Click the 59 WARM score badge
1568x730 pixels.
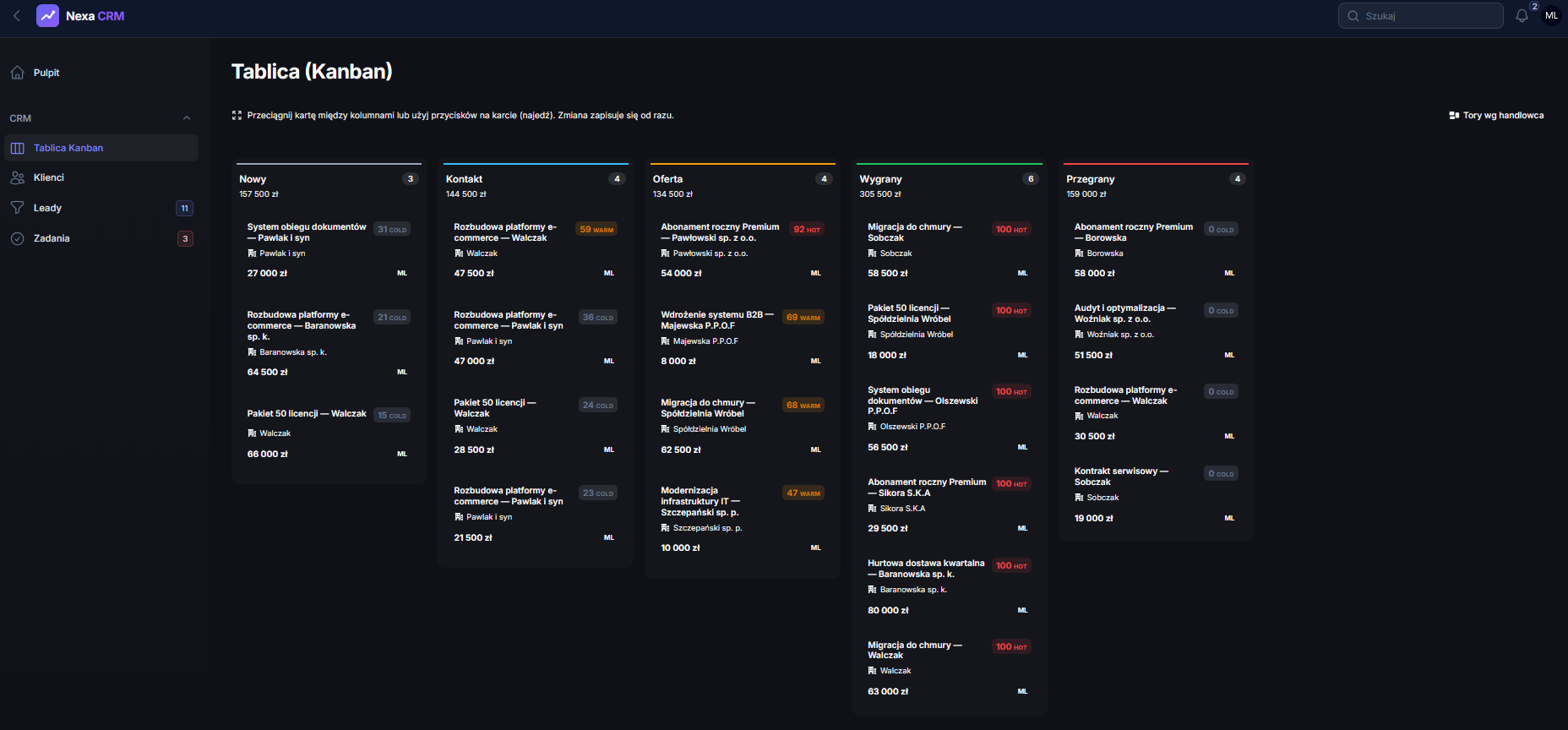coord(596,230)
